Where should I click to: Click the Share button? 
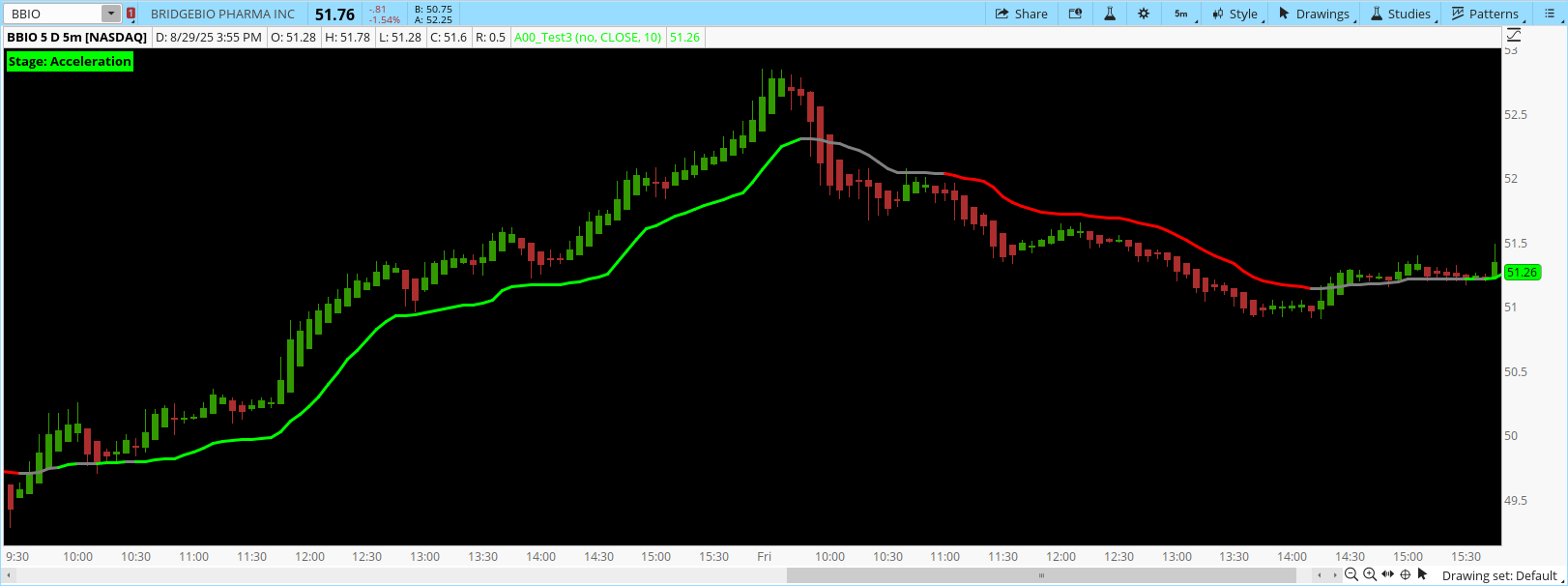(1022, 14)
